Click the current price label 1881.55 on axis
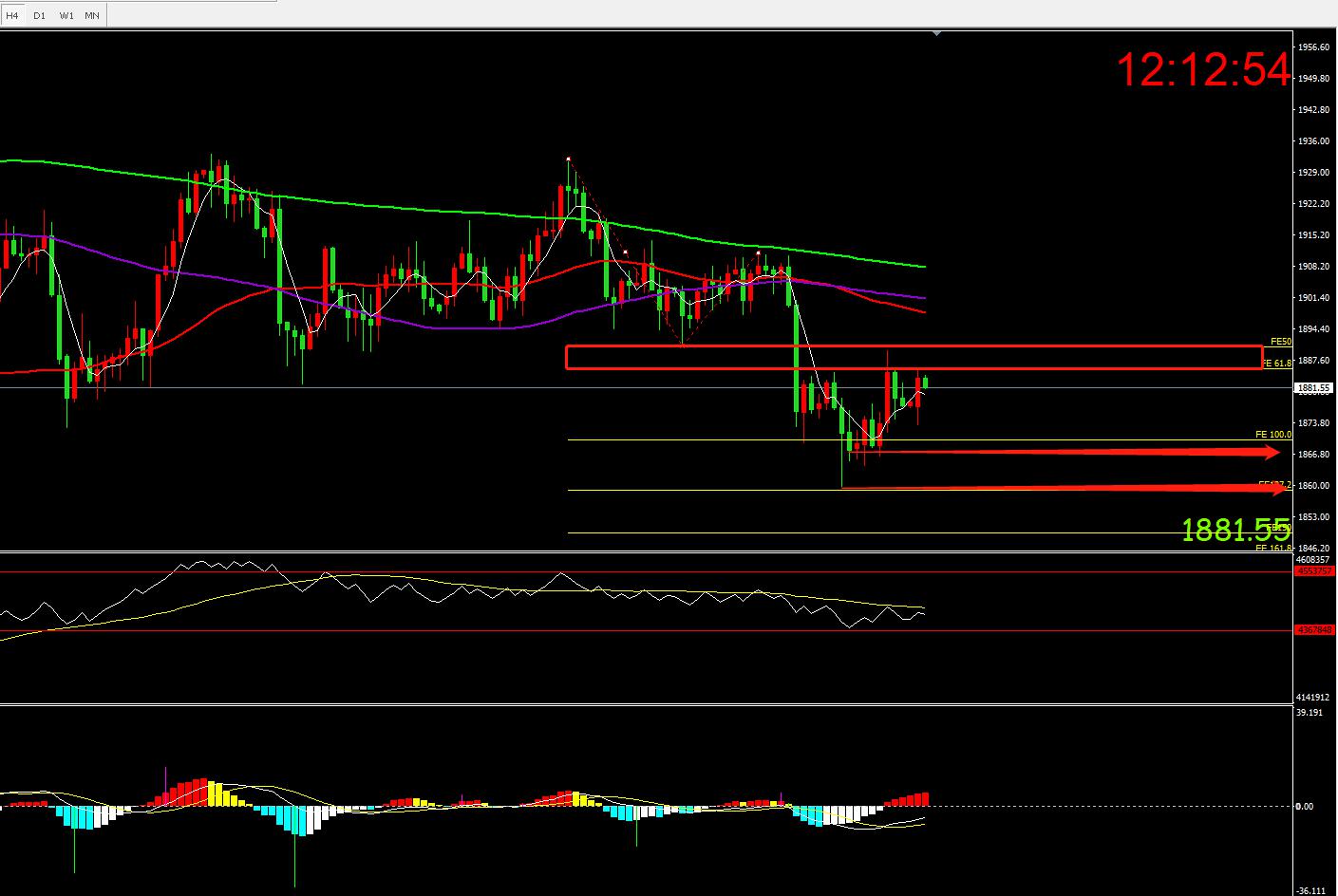 click(x=1315, y=388)
